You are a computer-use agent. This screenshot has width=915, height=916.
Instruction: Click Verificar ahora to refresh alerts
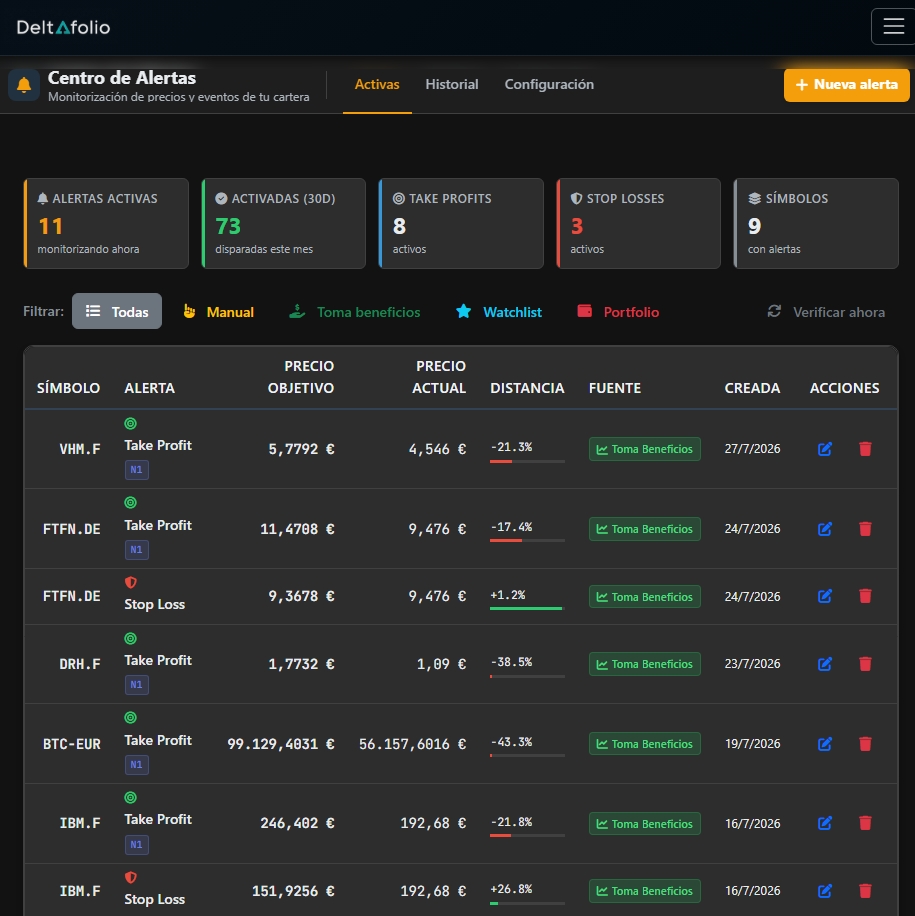826,312
